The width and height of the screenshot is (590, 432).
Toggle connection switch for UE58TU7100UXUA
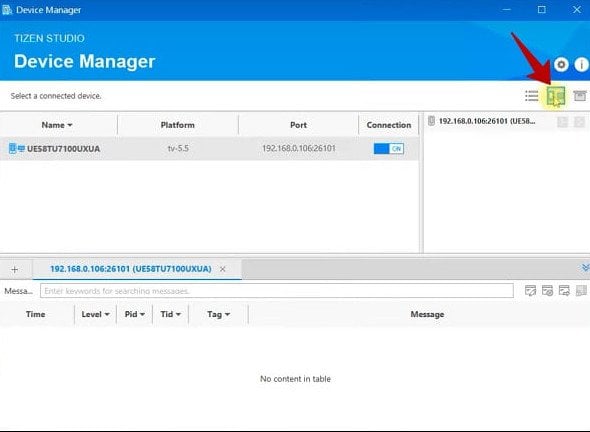(389, 149)
